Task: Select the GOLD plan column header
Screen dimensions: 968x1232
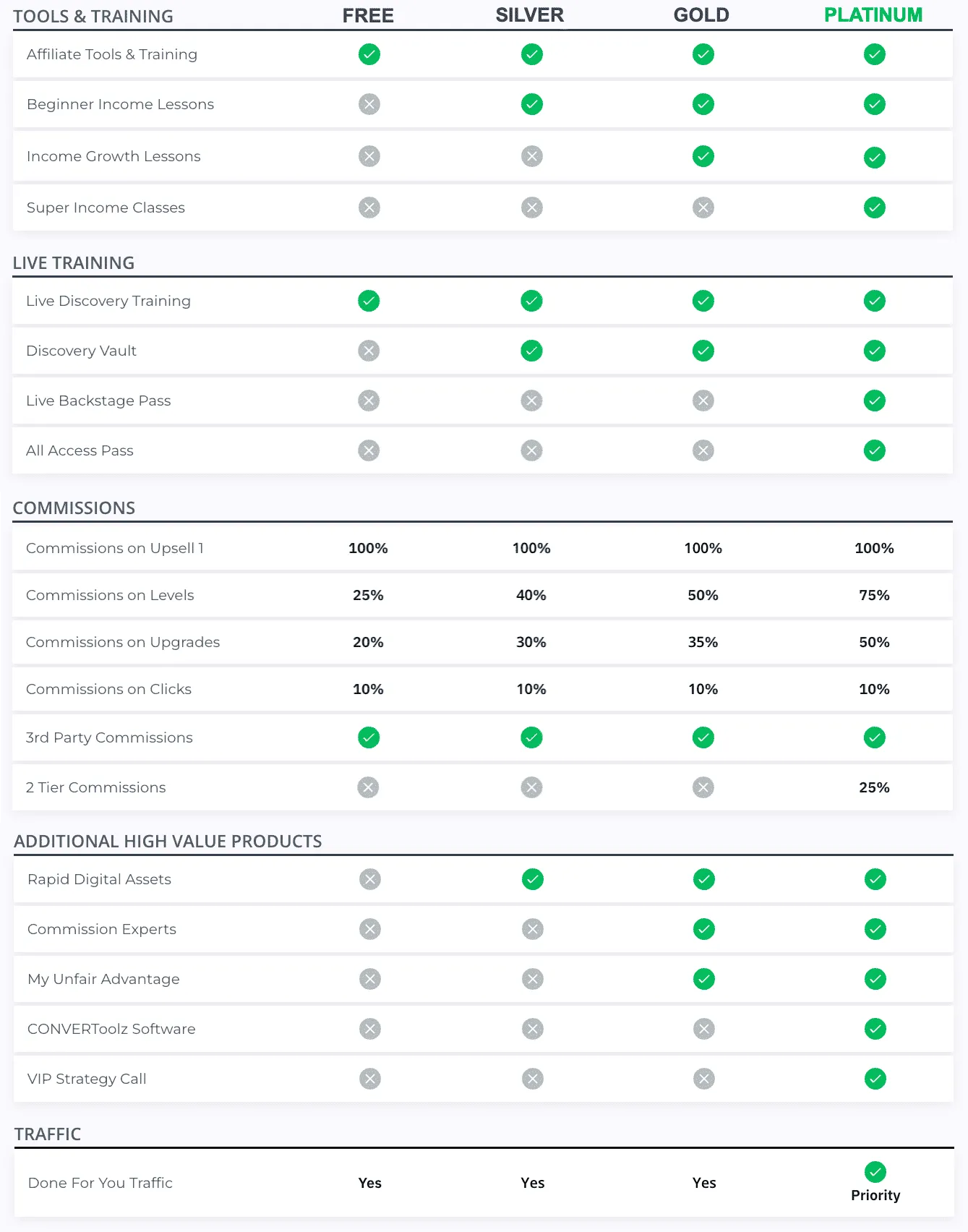Action: click(x=701, y=15)
